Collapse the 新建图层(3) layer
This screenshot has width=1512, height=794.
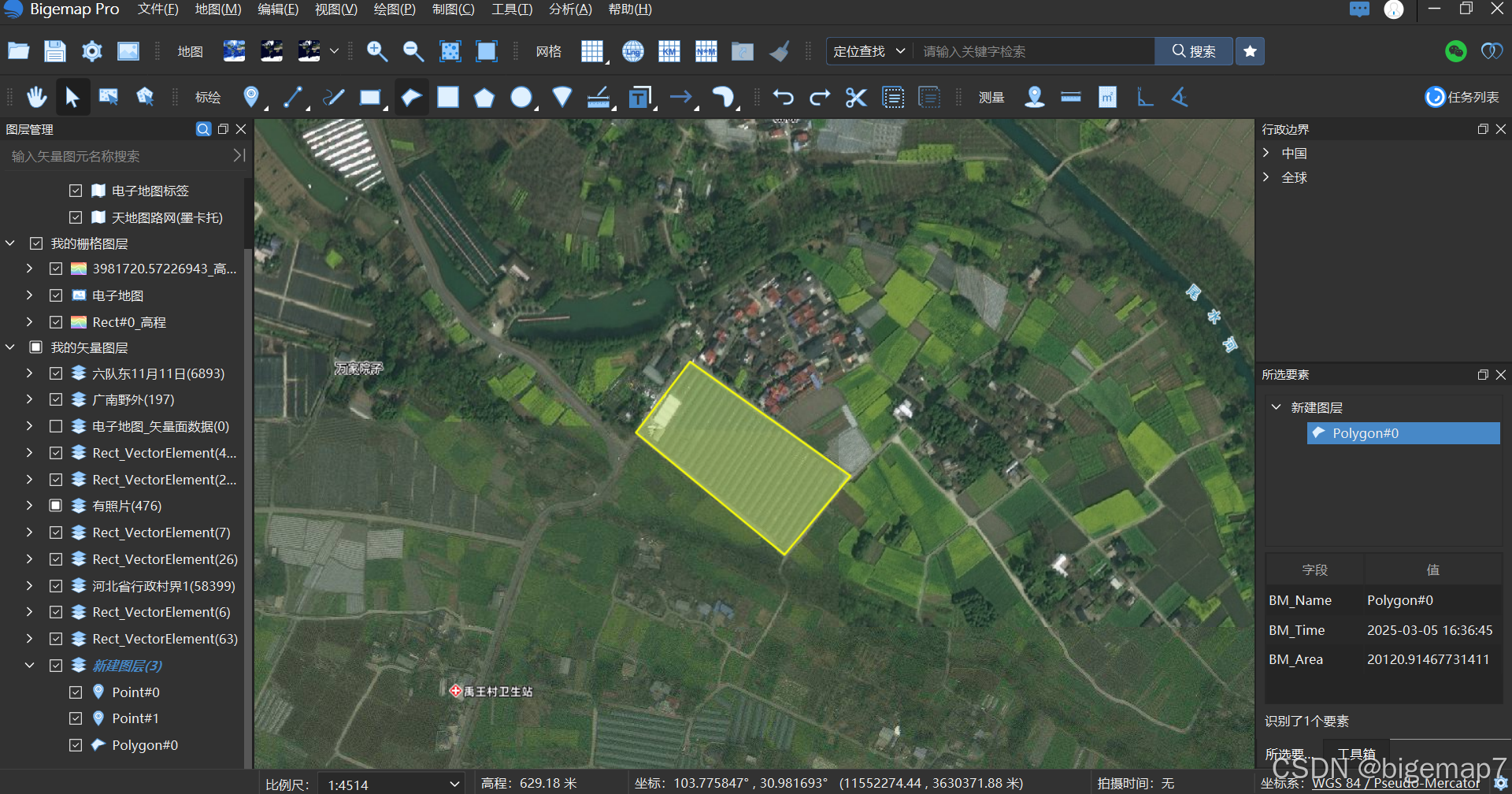pos(29,666)
